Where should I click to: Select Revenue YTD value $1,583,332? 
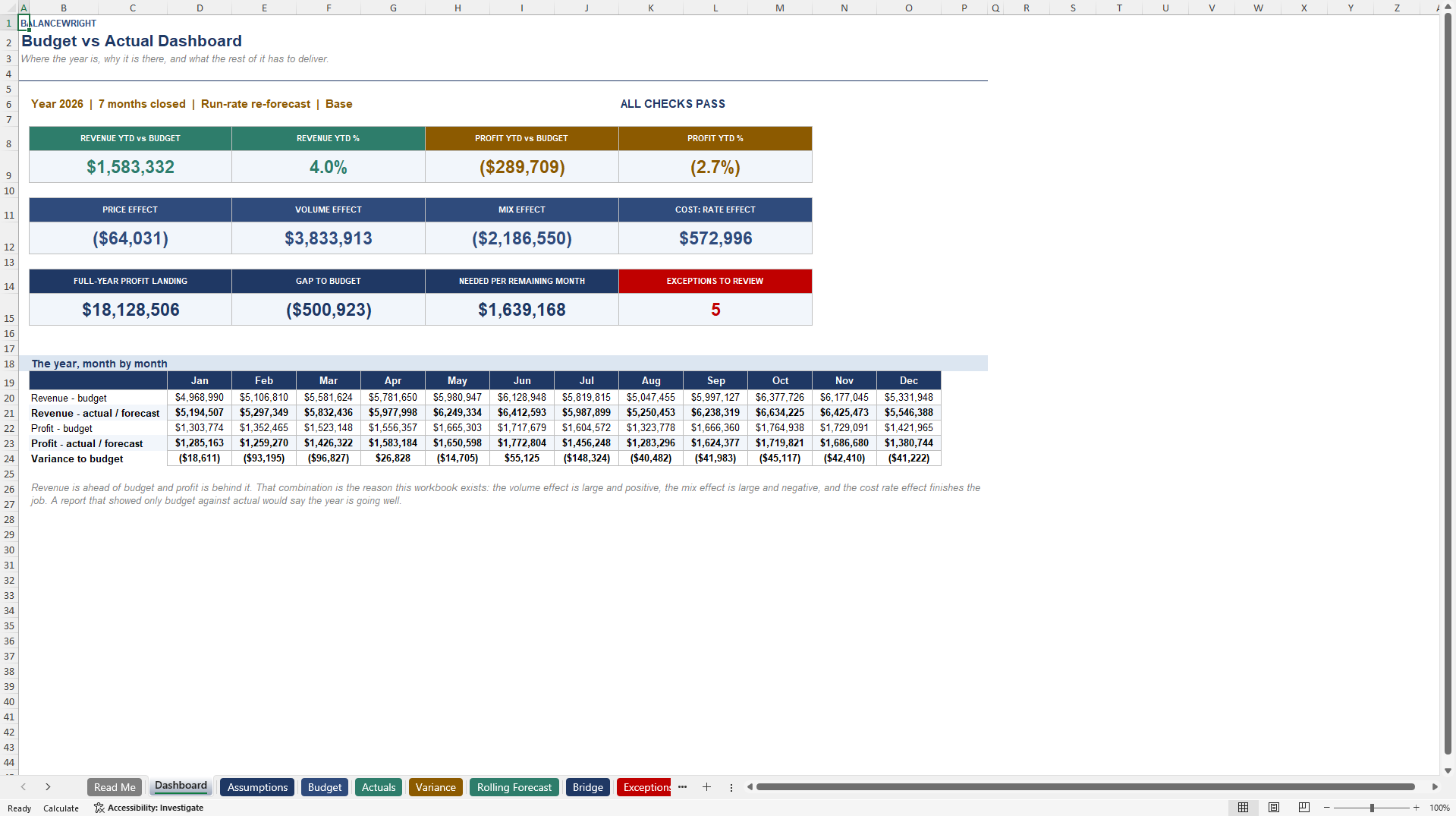pyautogui.click(x=131, y=167)
